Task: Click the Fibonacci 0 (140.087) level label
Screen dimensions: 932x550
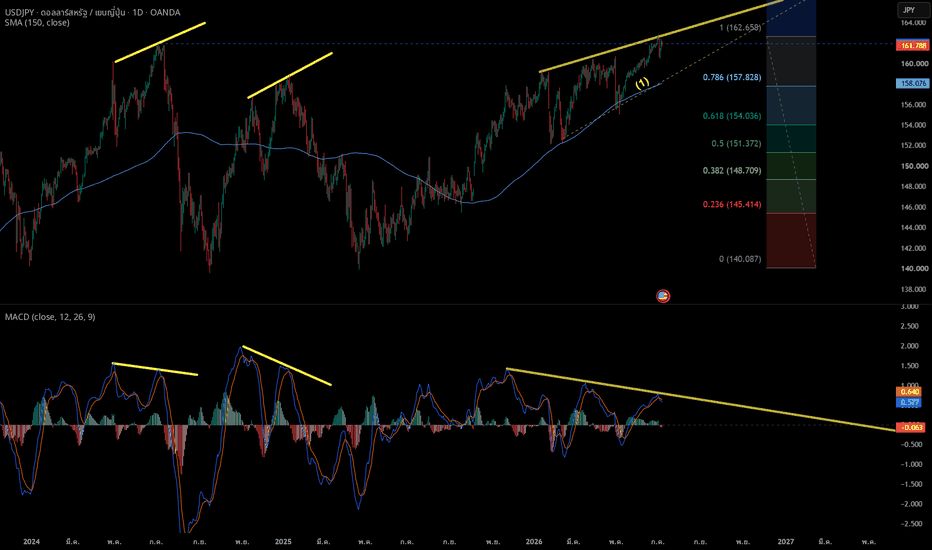Action: click(740, 259)
